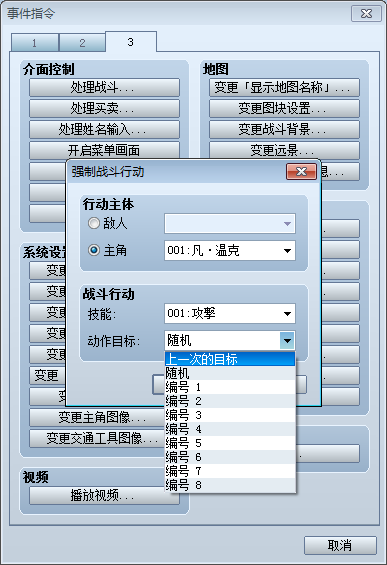Click the 开启菜单画面 button
This screenshot has width=387, height=565.
(x=104, y=150)
